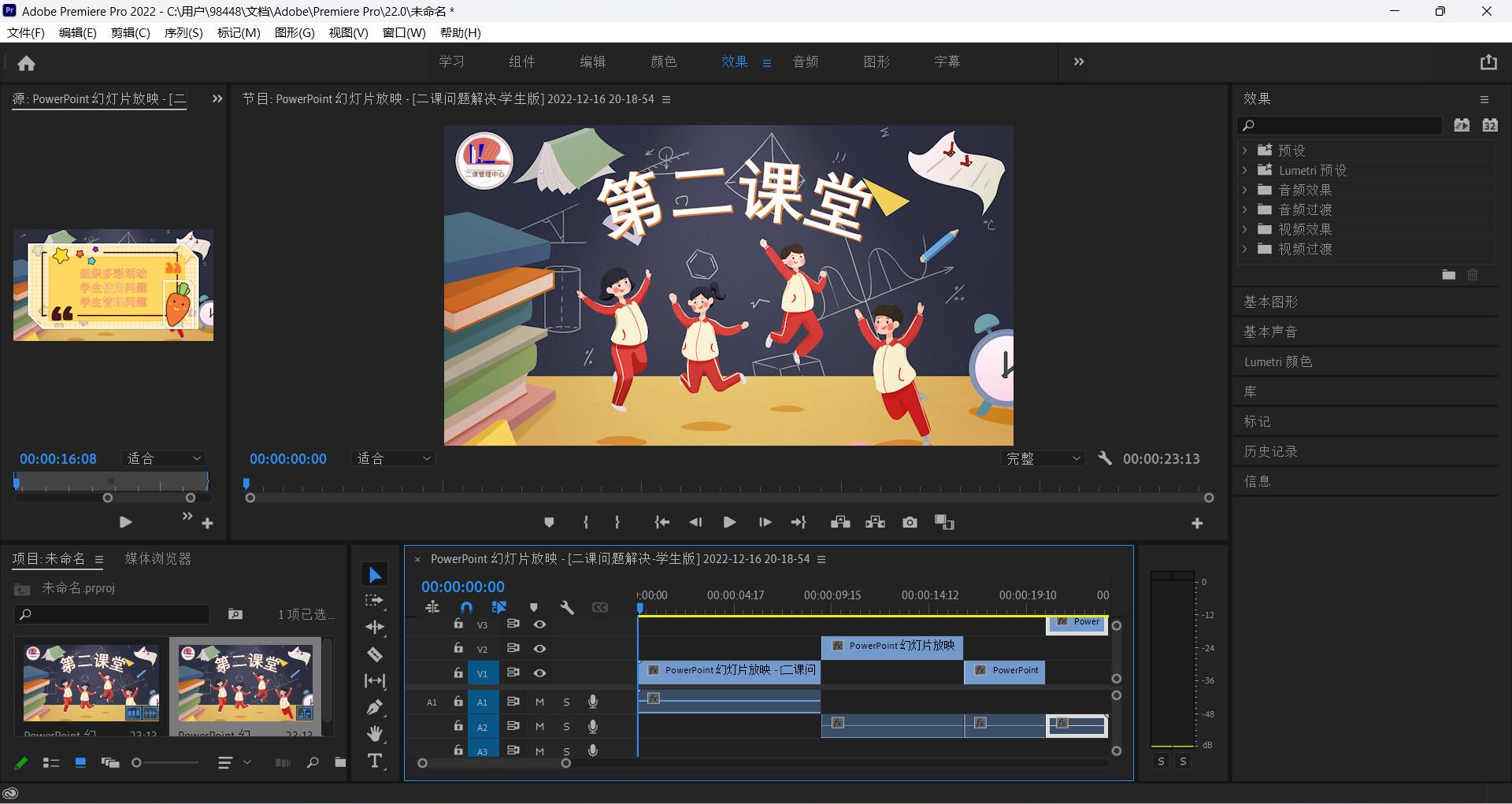Open playback resolution 完整 dropdown
Image resolution: width=1512 pixels, height=804 pixels.
click(1043, 458)
